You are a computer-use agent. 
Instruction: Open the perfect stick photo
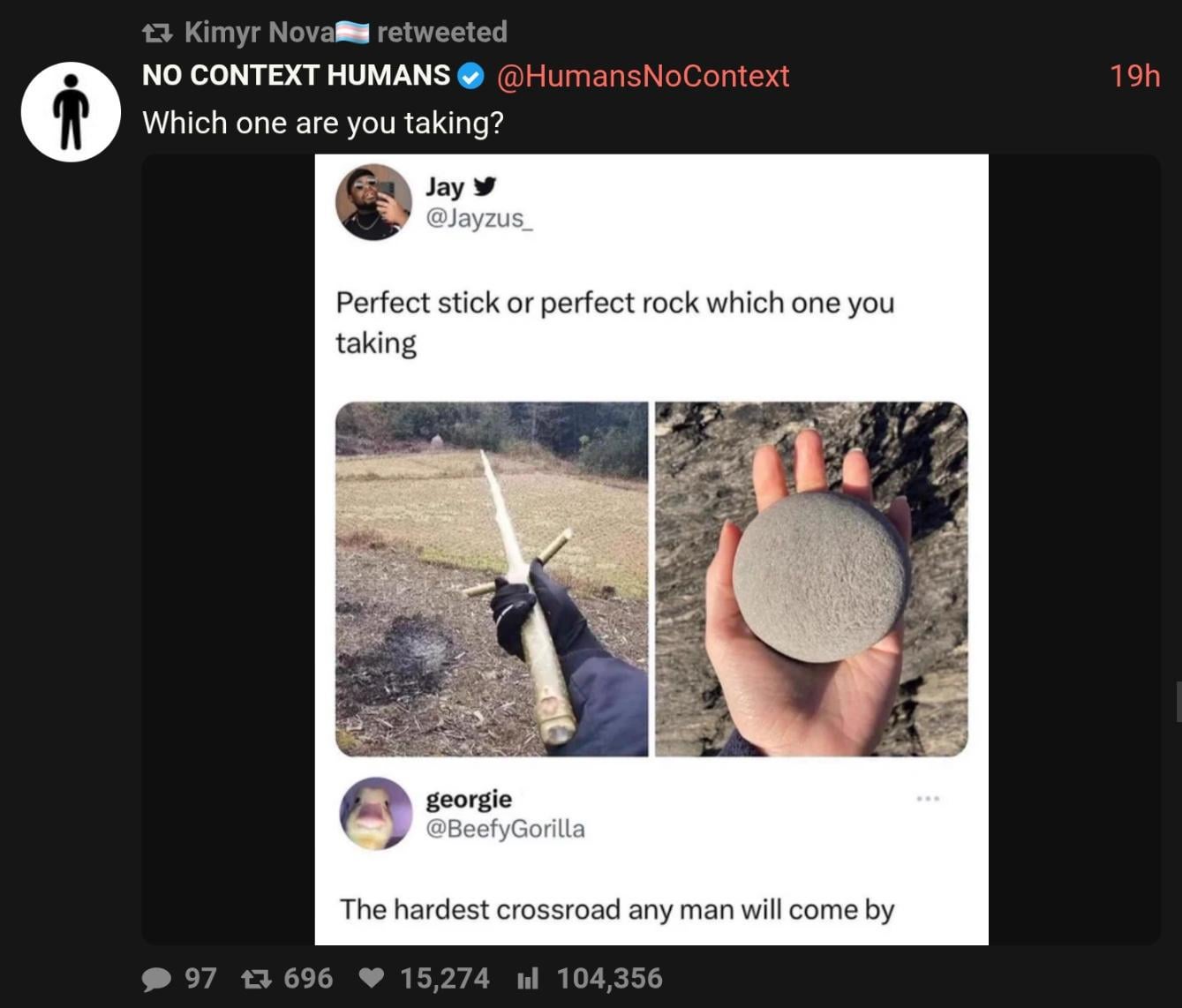tap(492, 579)
